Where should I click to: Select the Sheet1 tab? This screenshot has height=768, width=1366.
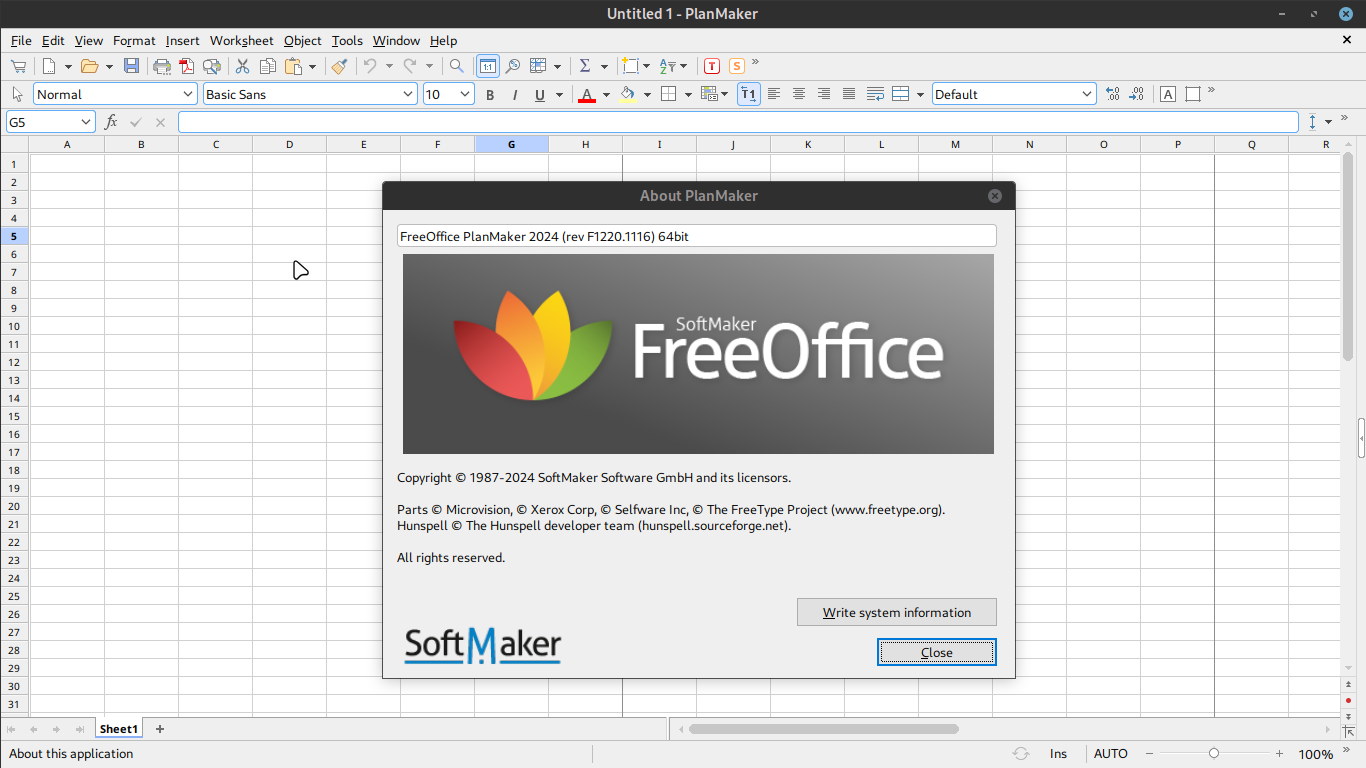(x=119, y=729)
